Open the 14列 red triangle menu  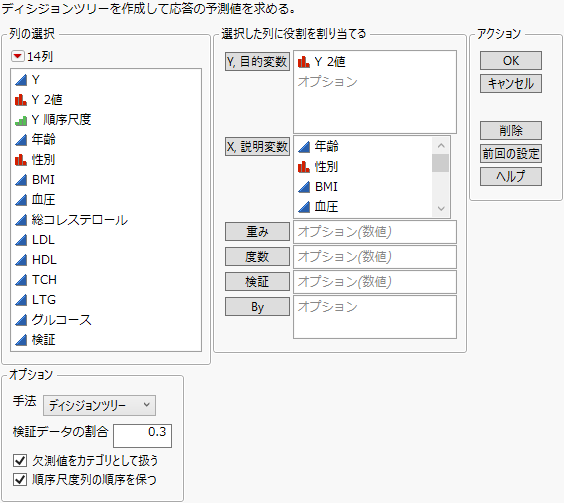(17, 56)
